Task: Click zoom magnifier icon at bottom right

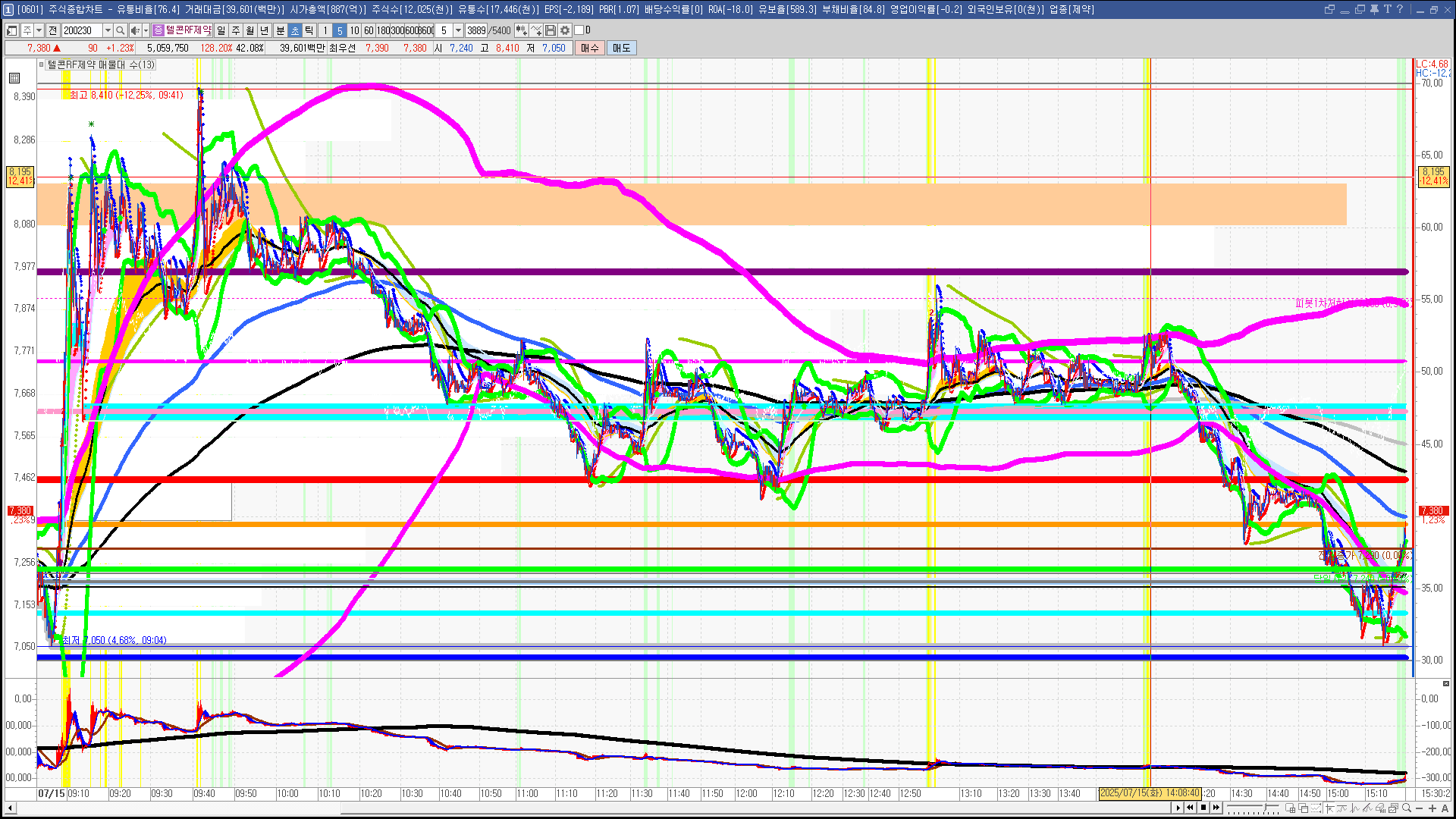Action: (x=1407, y=808)
